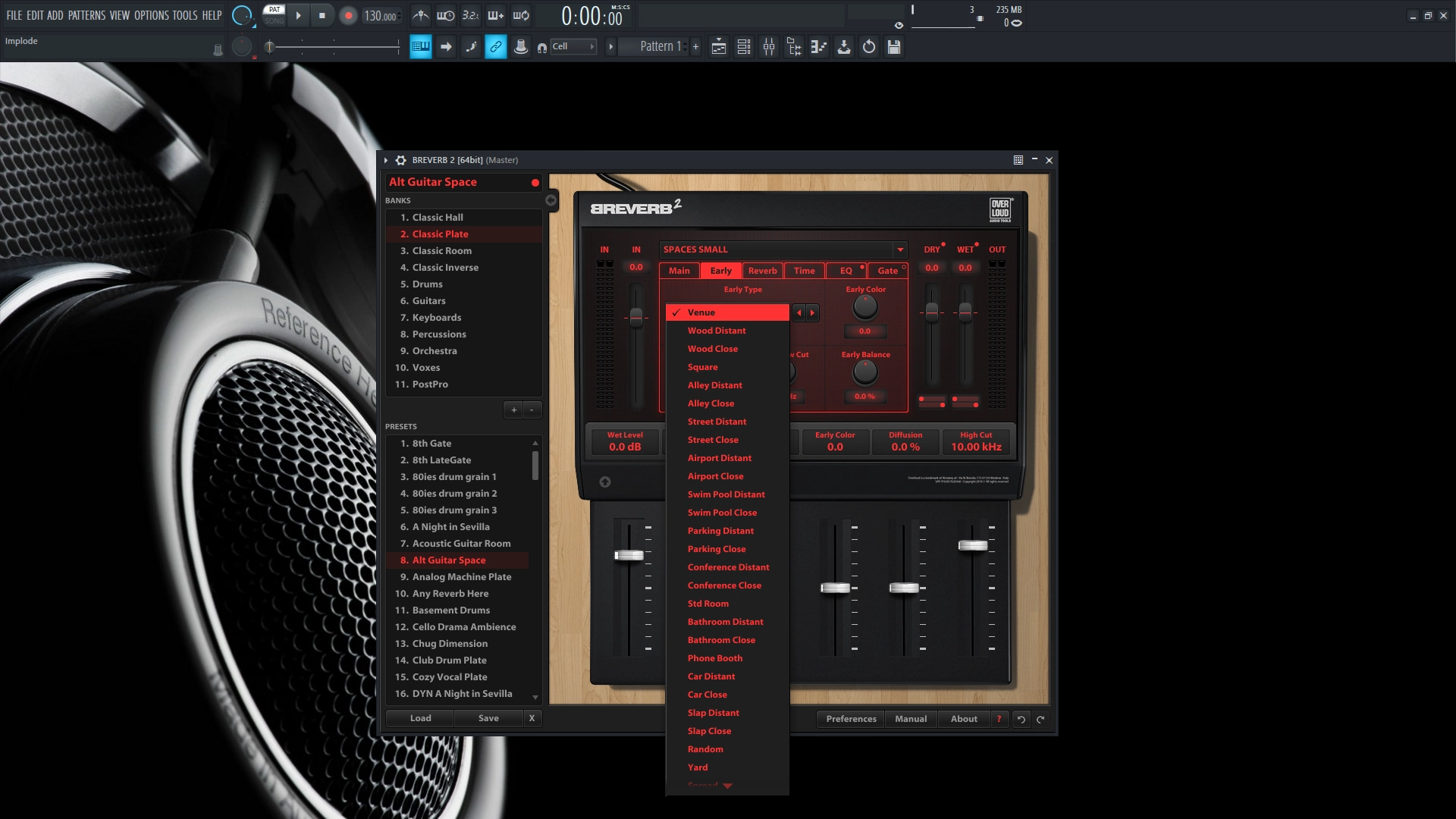Open the piano roll icon
Image resolution: width=1456 pixels, height=819 pixels.
pos(819,47)
